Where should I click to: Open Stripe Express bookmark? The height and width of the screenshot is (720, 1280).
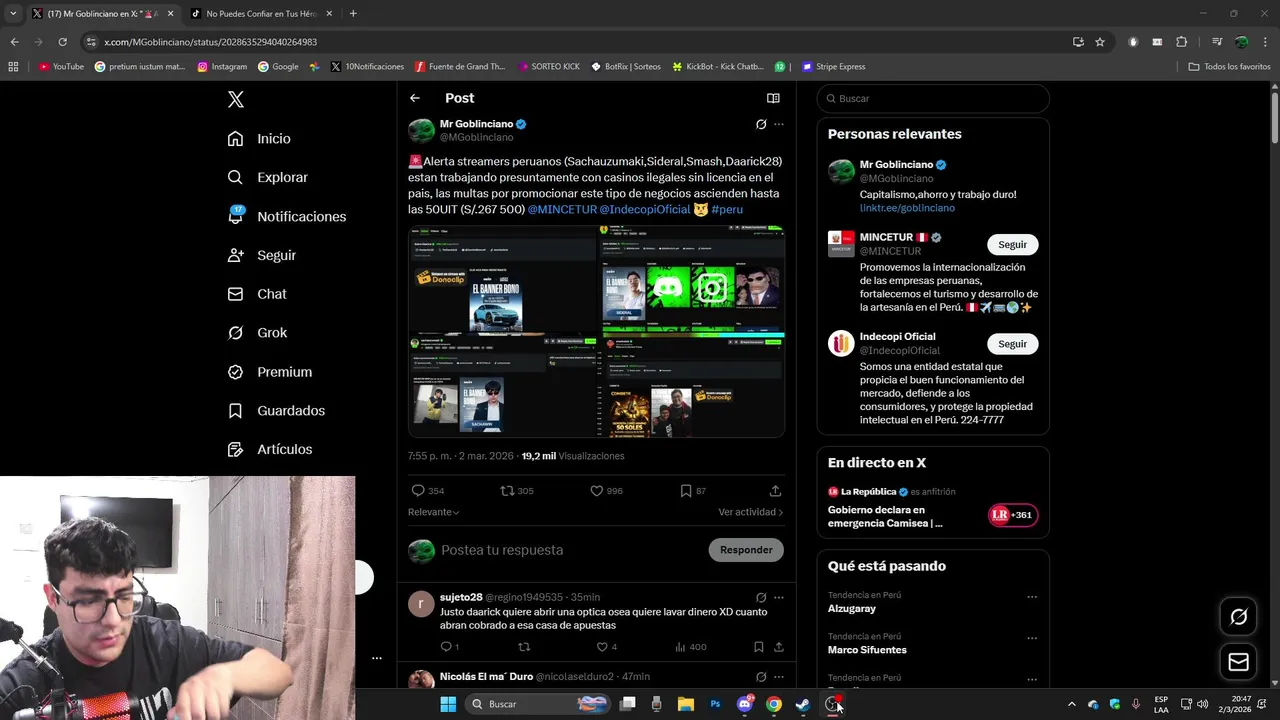(833, 67)
